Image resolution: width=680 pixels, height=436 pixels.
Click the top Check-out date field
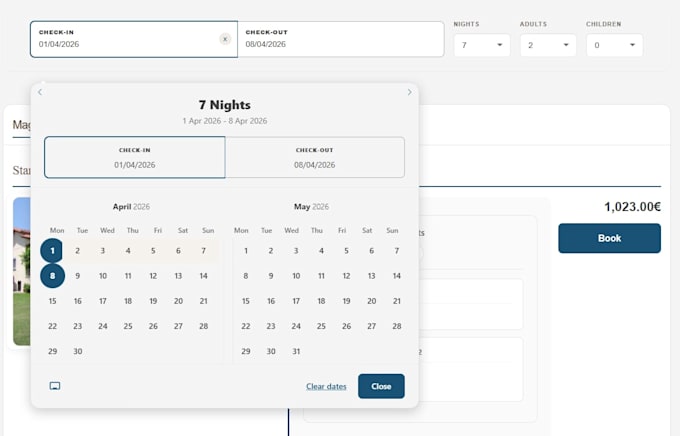click(x=341, y=39)
